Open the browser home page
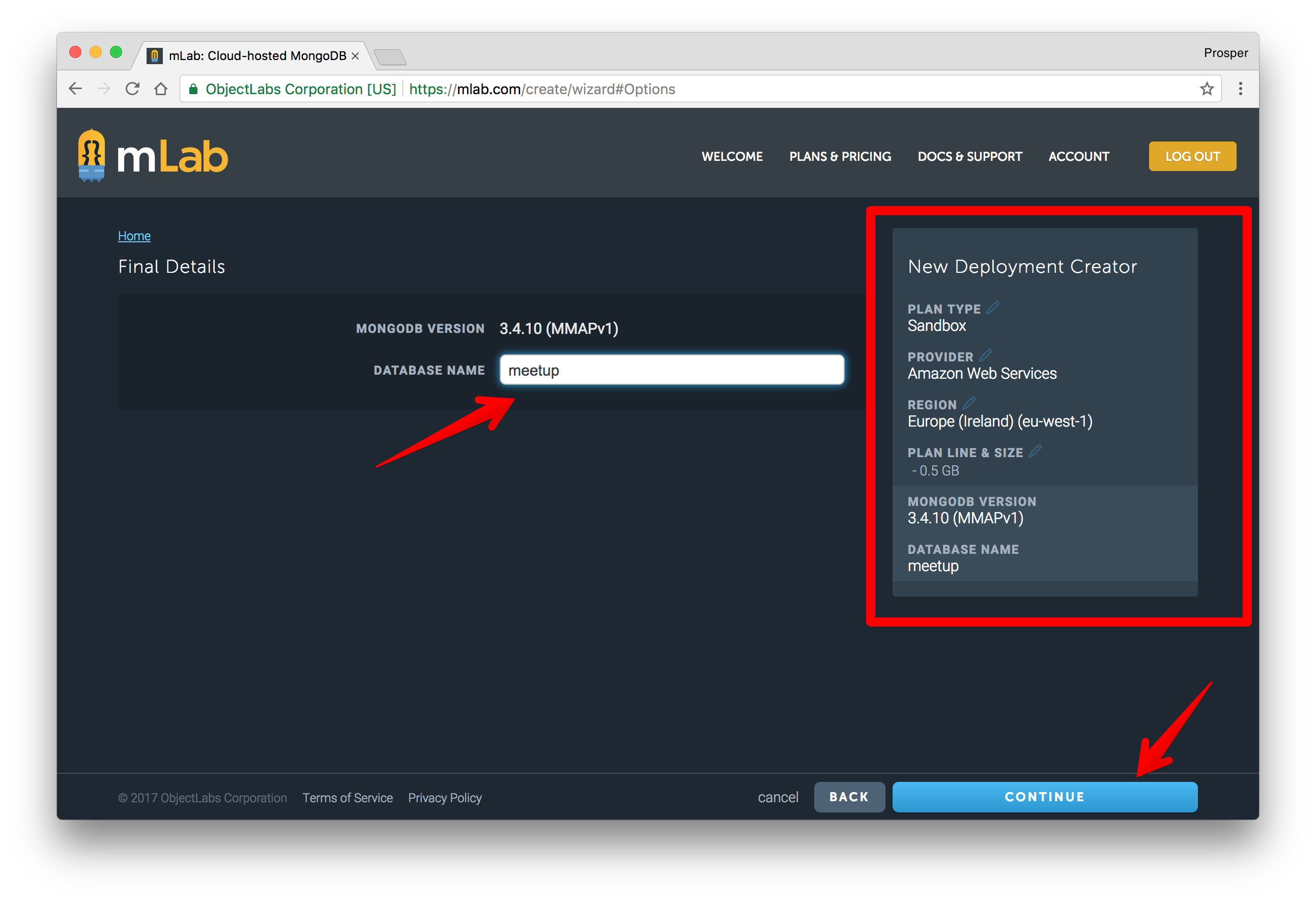This screenshot has width=1316, height=901. pos(161,89)
